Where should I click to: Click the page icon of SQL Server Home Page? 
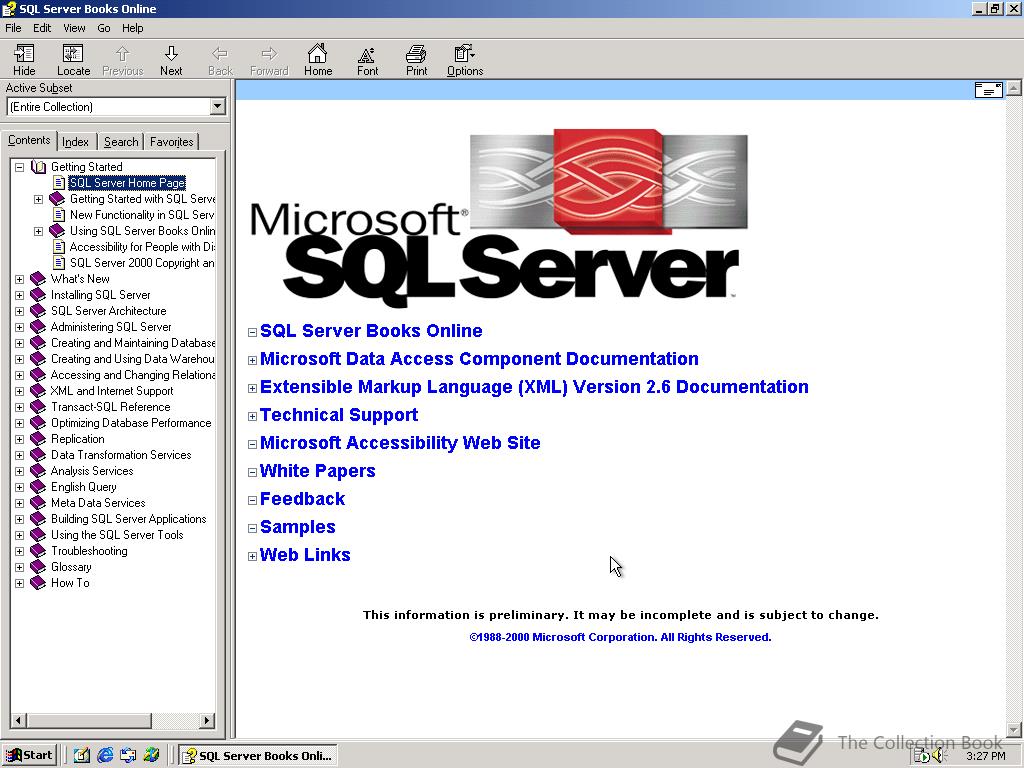tap(59, 183)
